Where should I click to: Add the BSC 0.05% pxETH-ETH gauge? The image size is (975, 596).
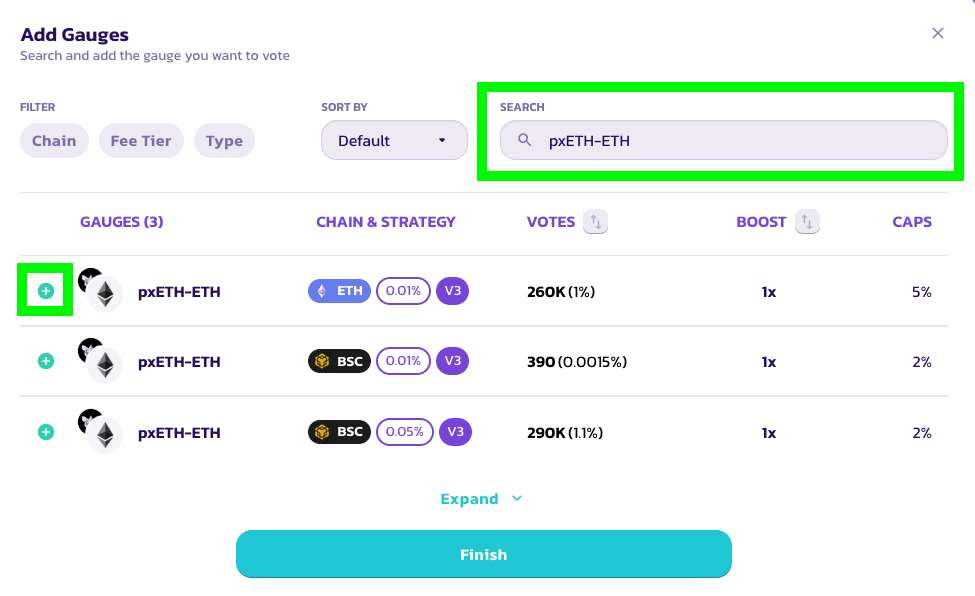click(x=45, y=432)
